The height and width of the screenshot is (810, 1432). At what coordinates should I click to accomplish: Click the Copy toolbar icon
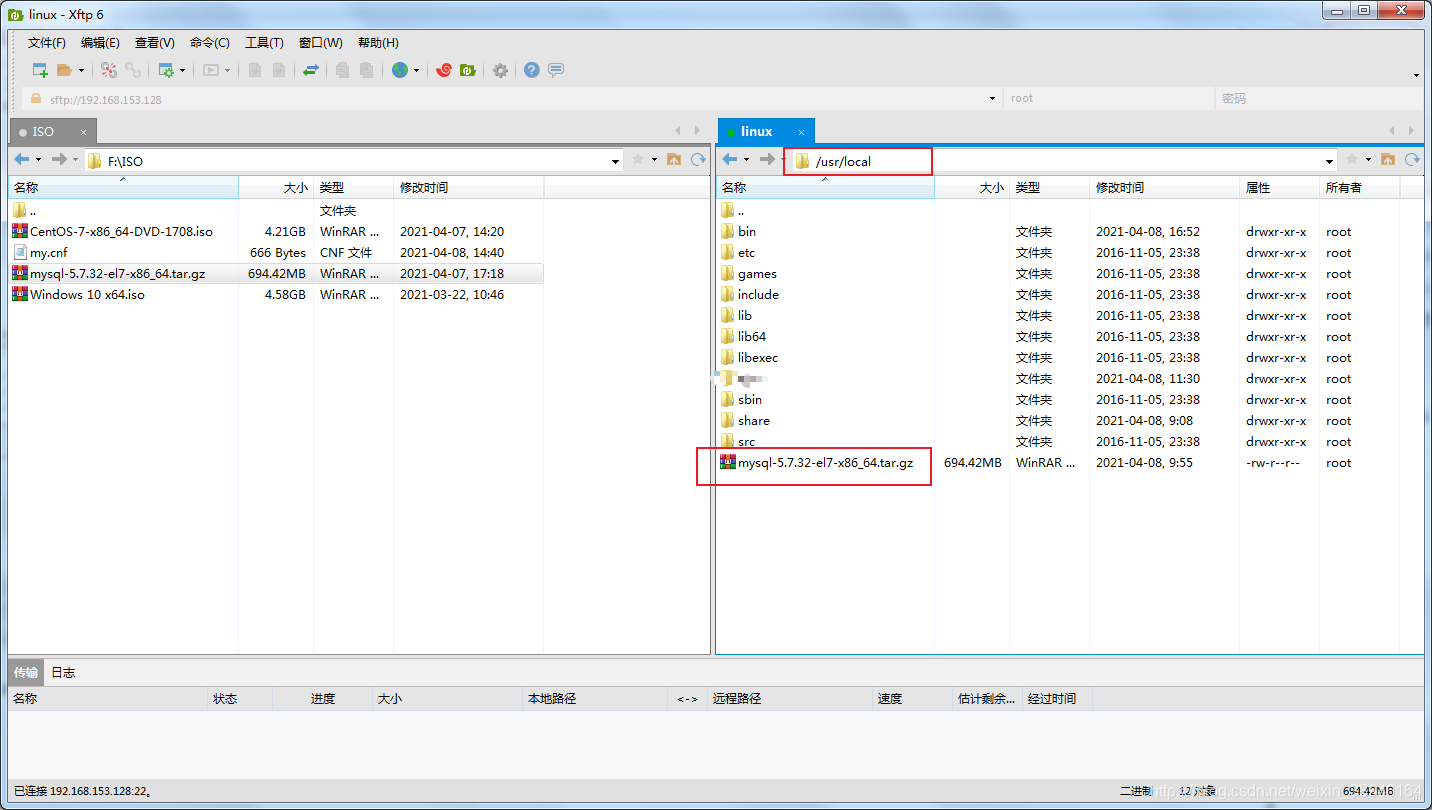click(x=342, y=70)
